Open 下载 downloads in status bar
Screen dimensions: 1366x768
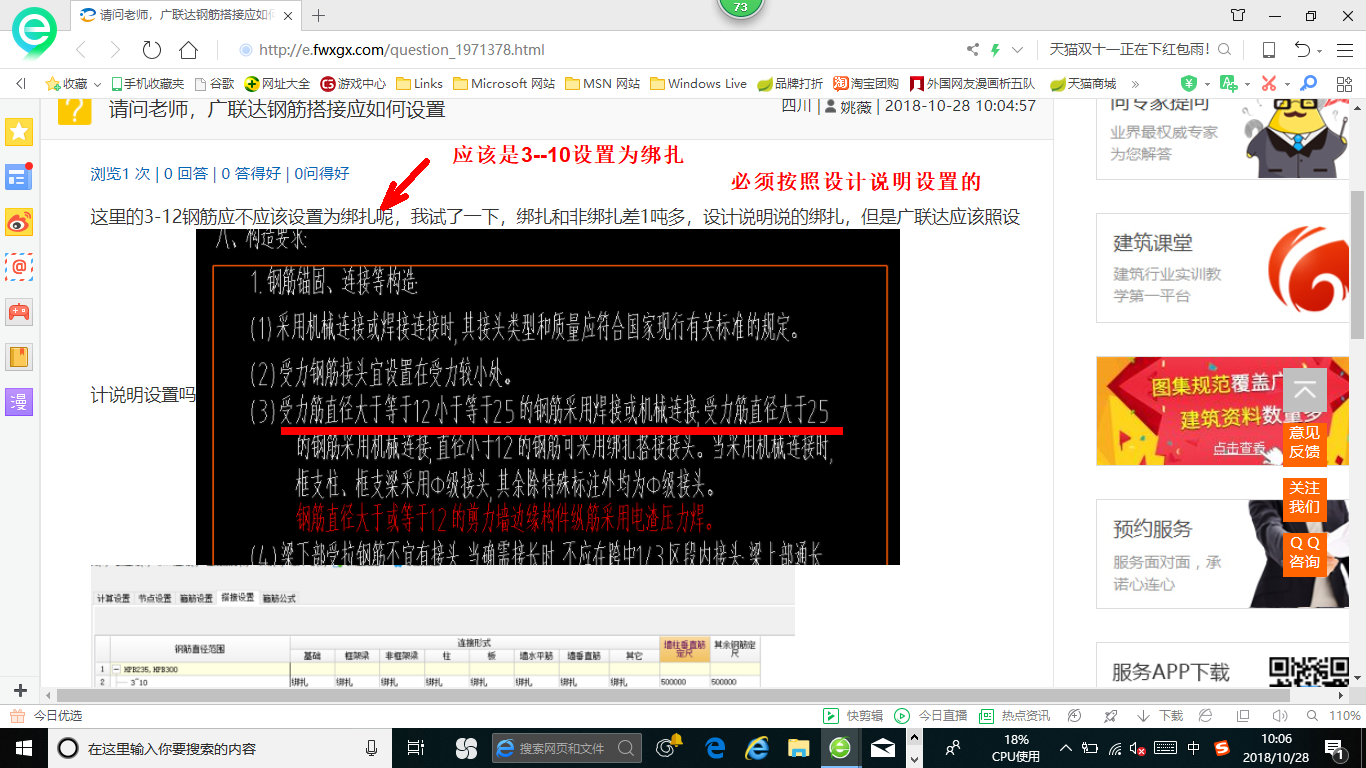pos(1159,716)
